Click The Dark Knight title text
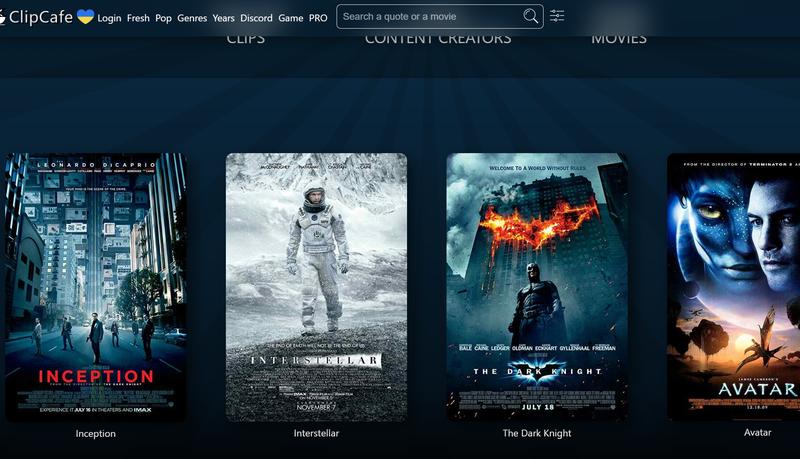The image size is (800, 459). coord(537,433)
